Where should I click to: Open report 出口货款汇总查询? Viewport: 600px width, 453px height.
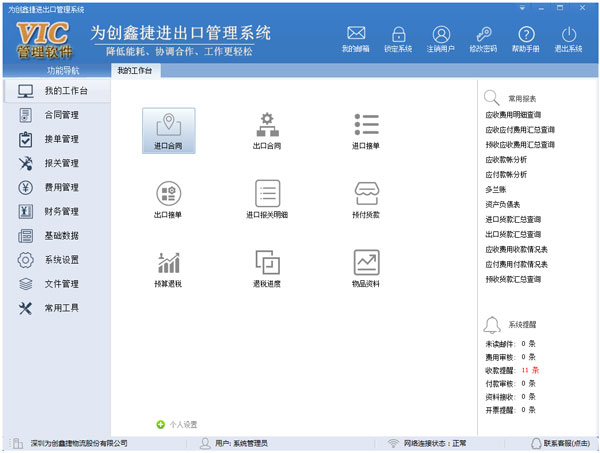513,234
